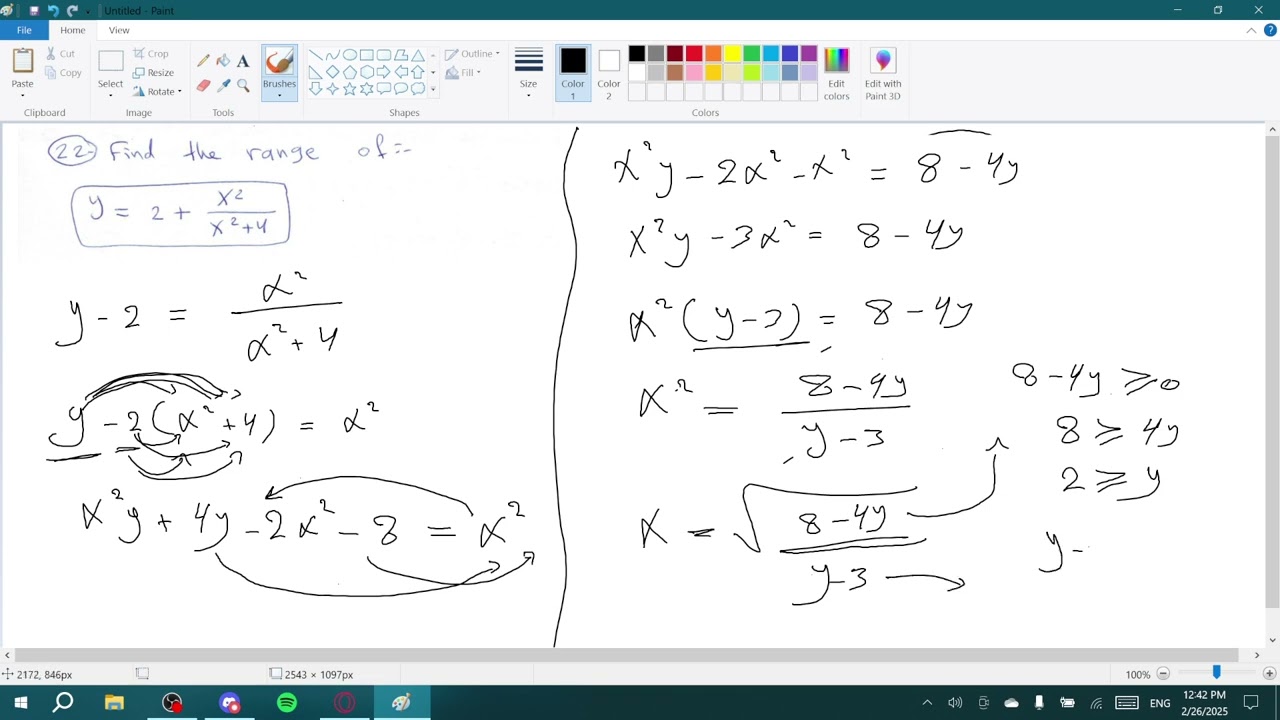Open Spotify from the taskbar

[287, 703]
